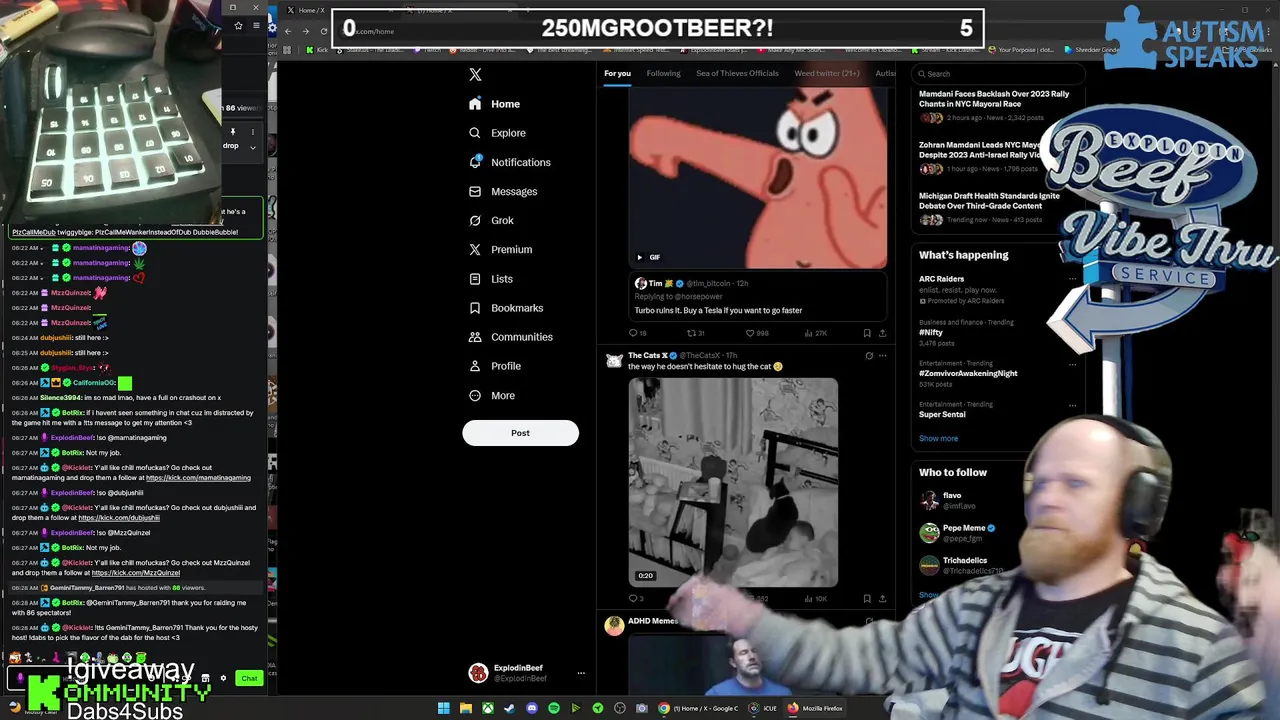Open the Grok icon on The Cats X post
Viewport: 1280px width, 720px height.
[x=869, y=356]
